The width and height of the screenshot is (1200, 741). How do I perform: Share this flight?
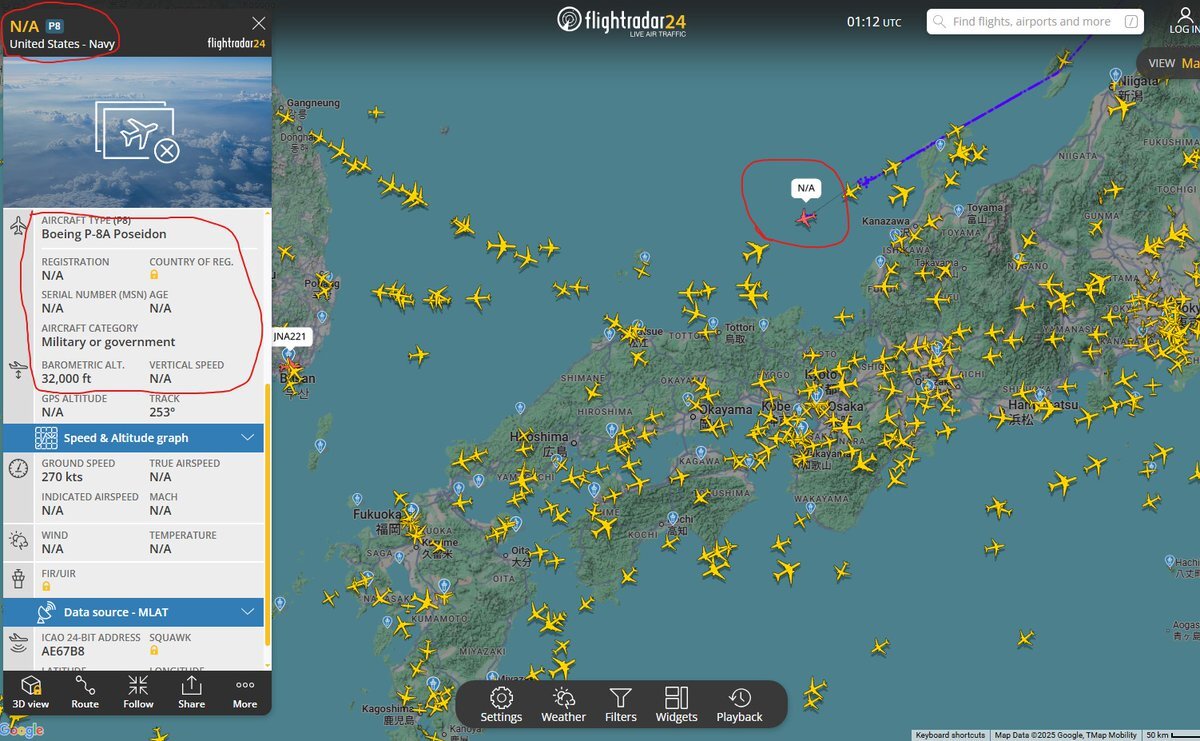pyautogui.click(x=191, y=691)
